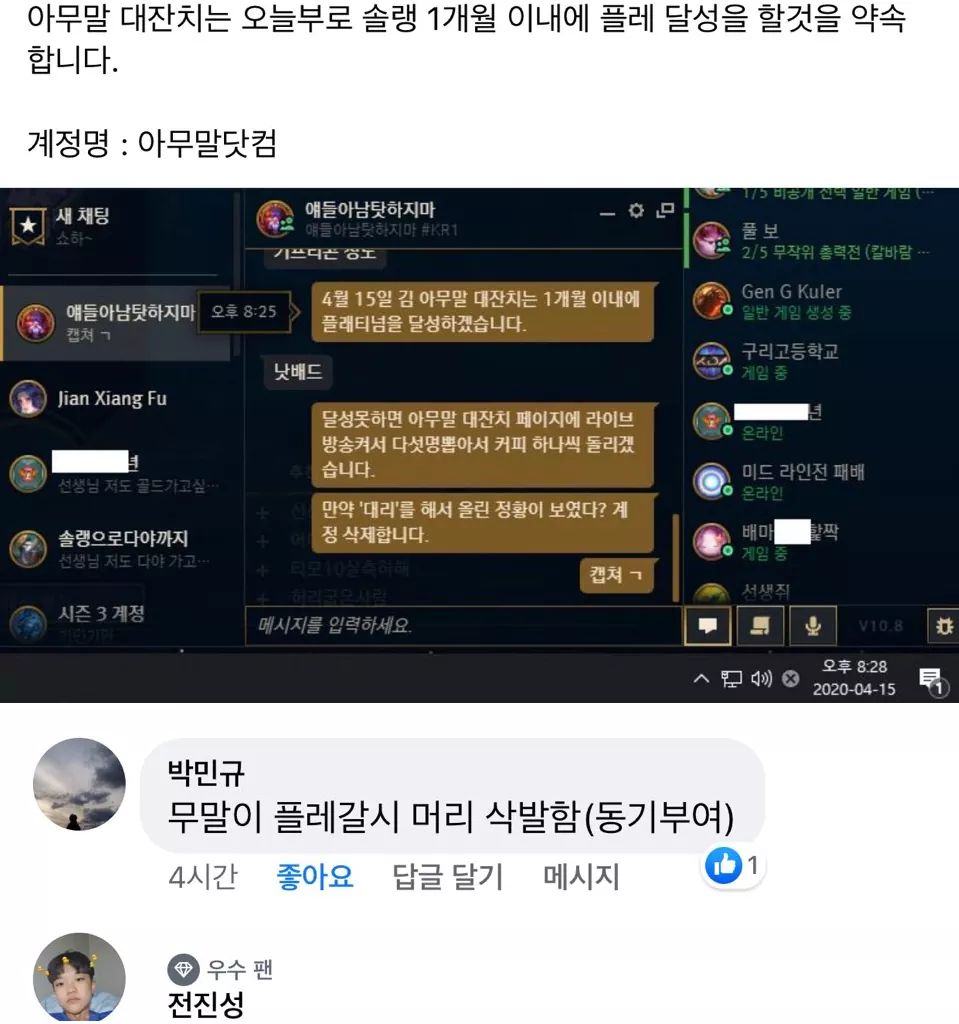The height and width of the screenshot is (1024, 959).
Task: Open the missions scroll icon
Action: (x=760, y=626)
